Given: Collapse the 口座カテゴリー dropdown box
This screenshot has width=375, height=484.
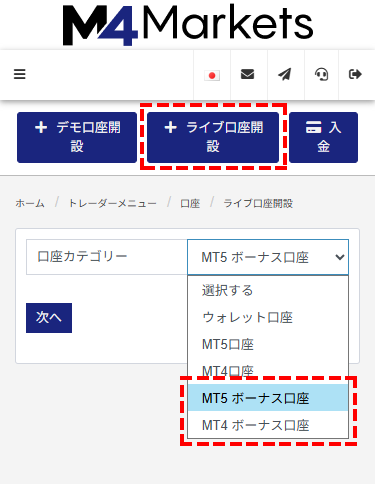Looking at the screenshot, I should pyautogui.click(x=268, y=257).
